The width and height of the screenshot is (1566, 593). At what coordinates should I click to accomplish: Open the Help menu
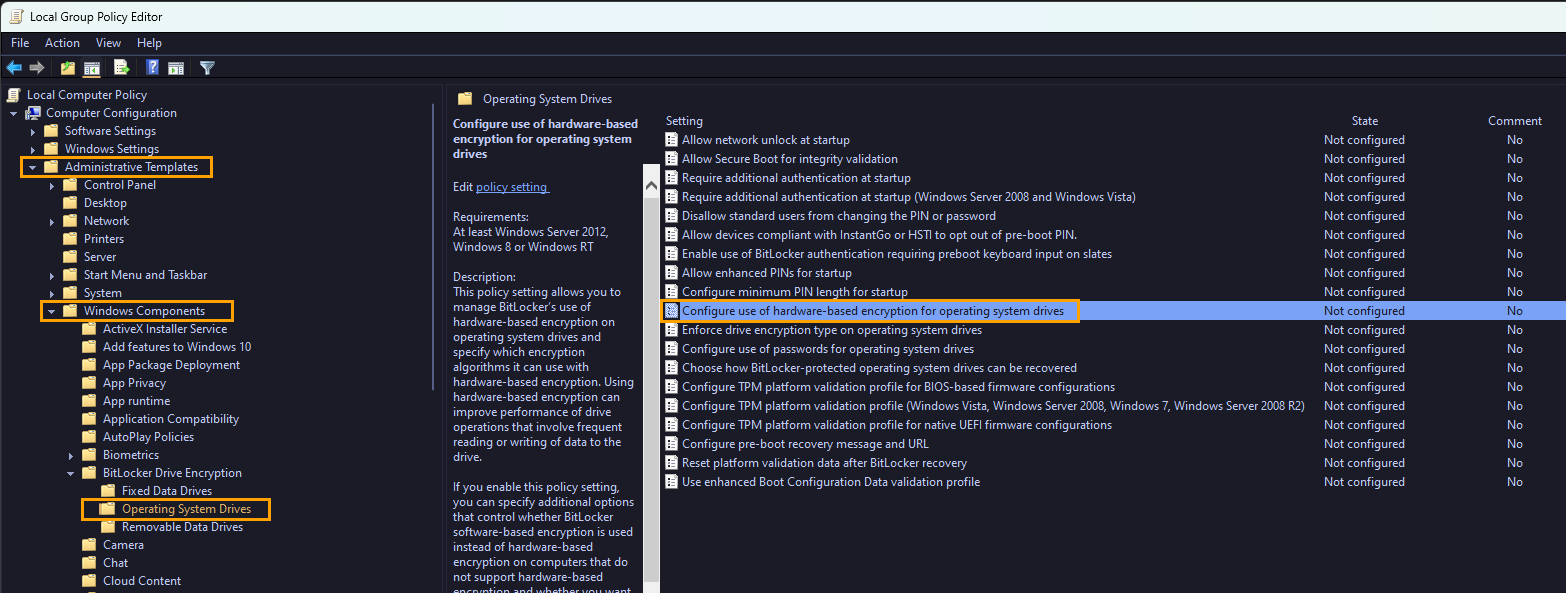click(x=149, y=43)
